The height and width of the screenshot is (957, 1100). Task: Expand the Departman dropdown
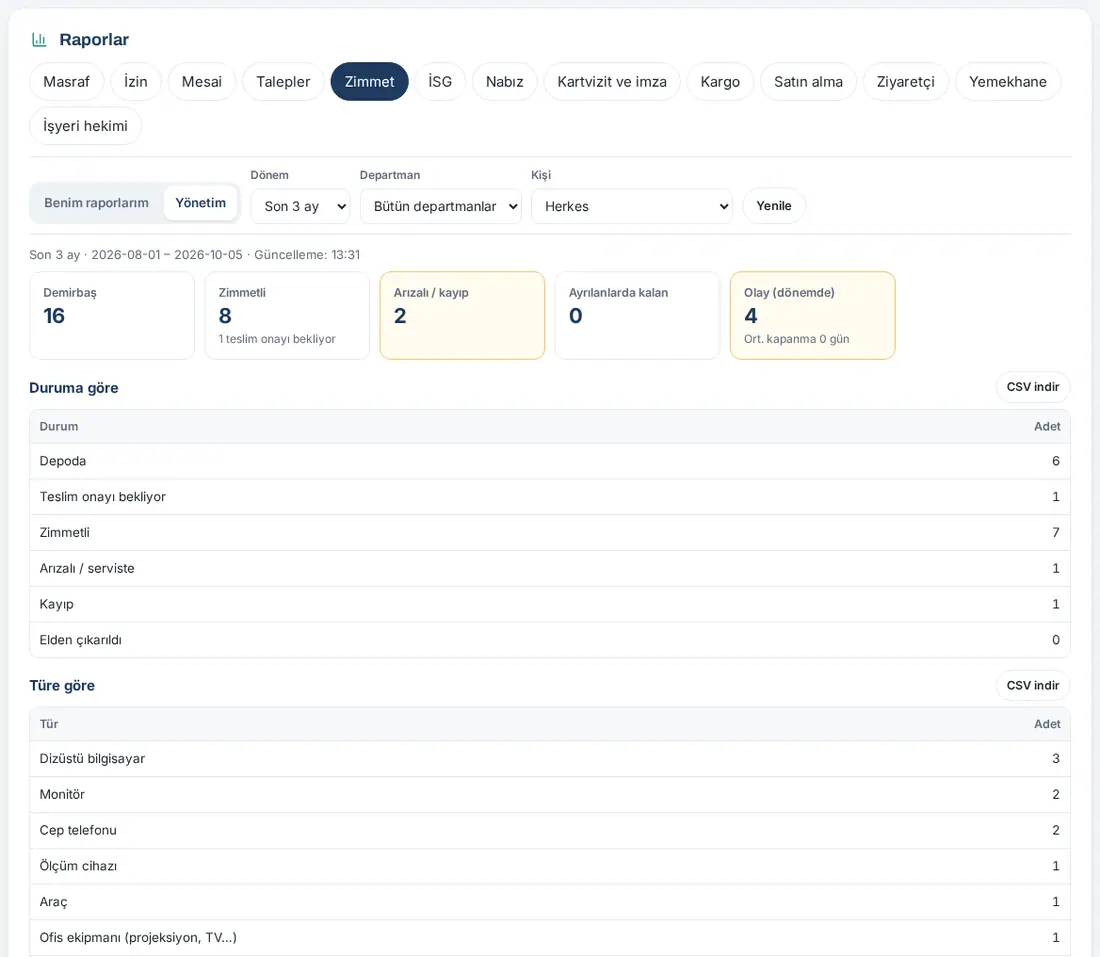coord(441,206)
